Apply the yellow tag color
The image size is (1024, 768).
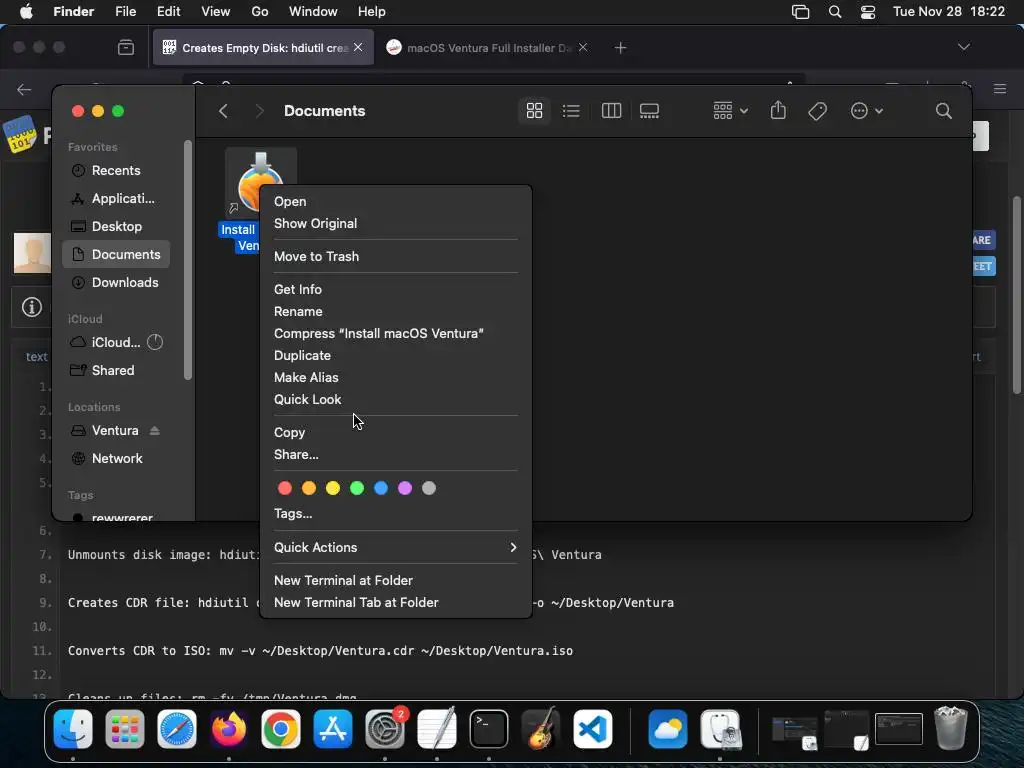click(x=333, y=488)
